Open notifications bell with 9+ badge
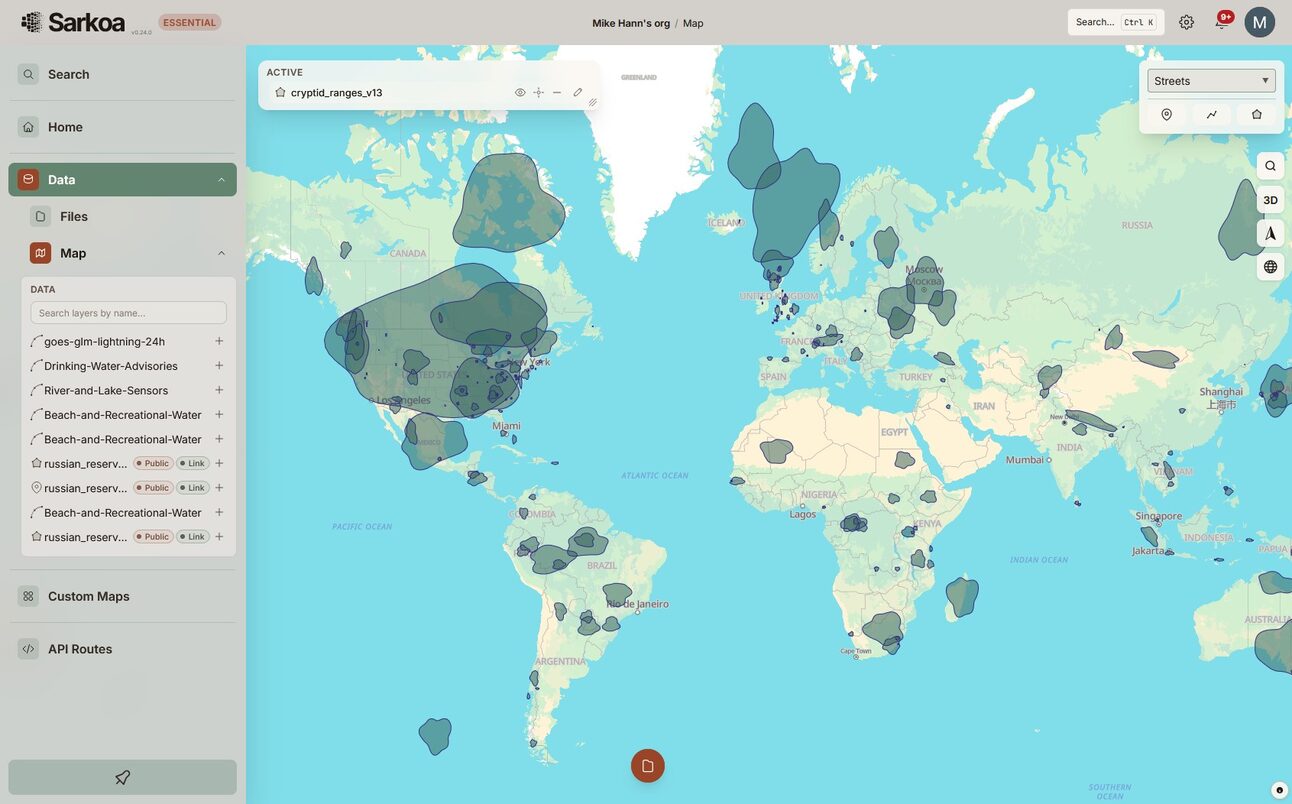1292x804 pixels. pos(1221,22)
